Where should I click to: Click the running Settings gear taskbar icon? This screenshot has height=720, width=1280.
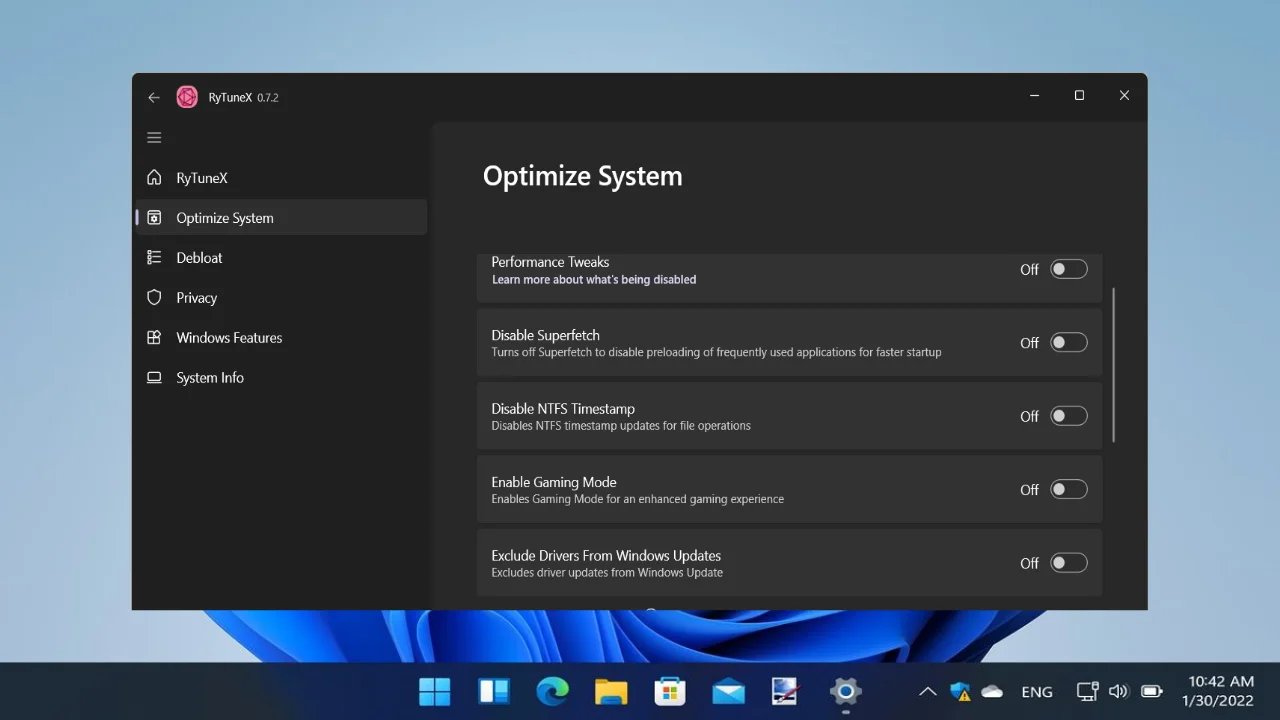[846, 691]
